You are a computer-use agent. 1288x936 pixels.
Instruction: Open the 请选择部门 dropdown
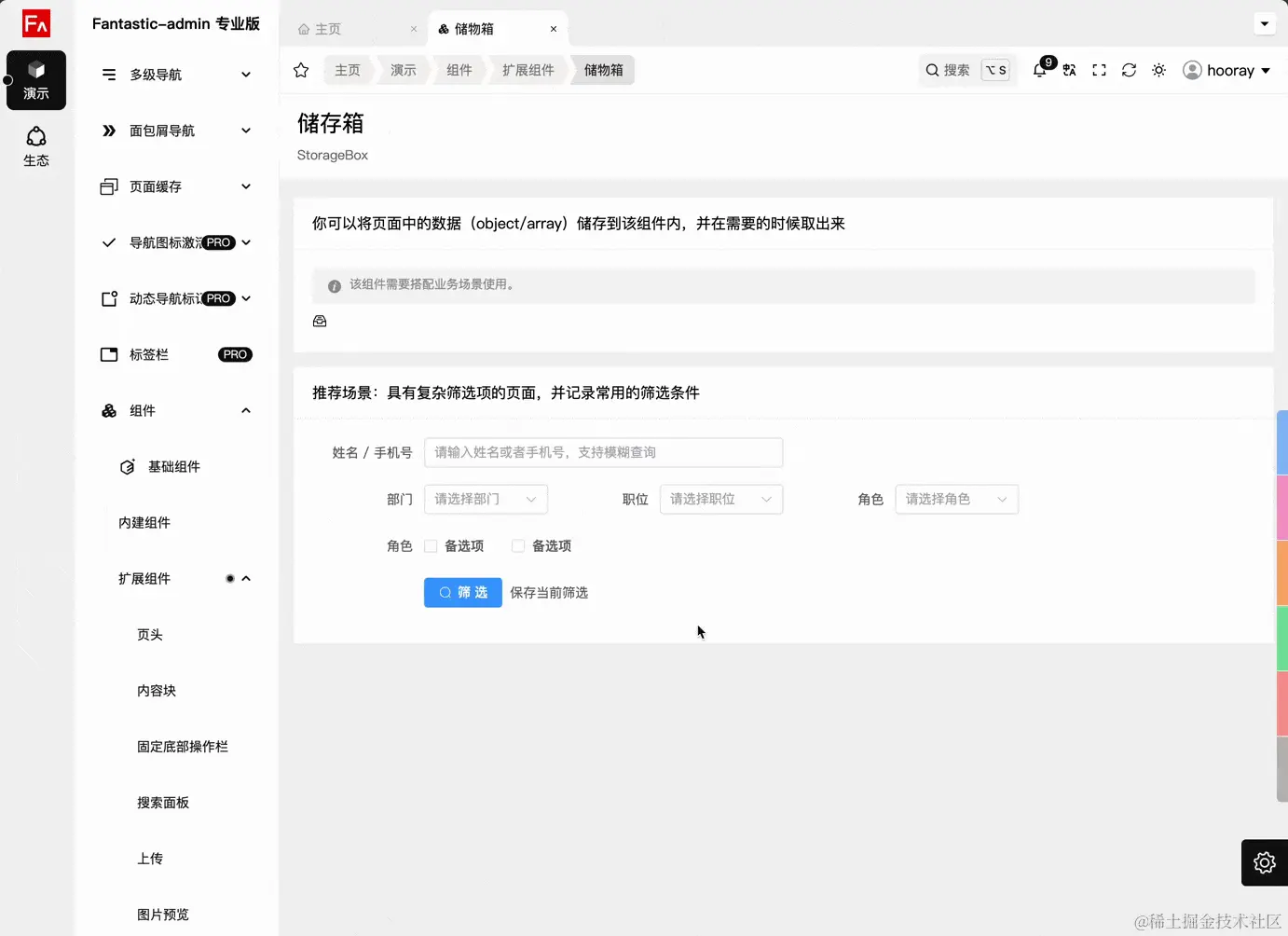(x=486, y=499)
